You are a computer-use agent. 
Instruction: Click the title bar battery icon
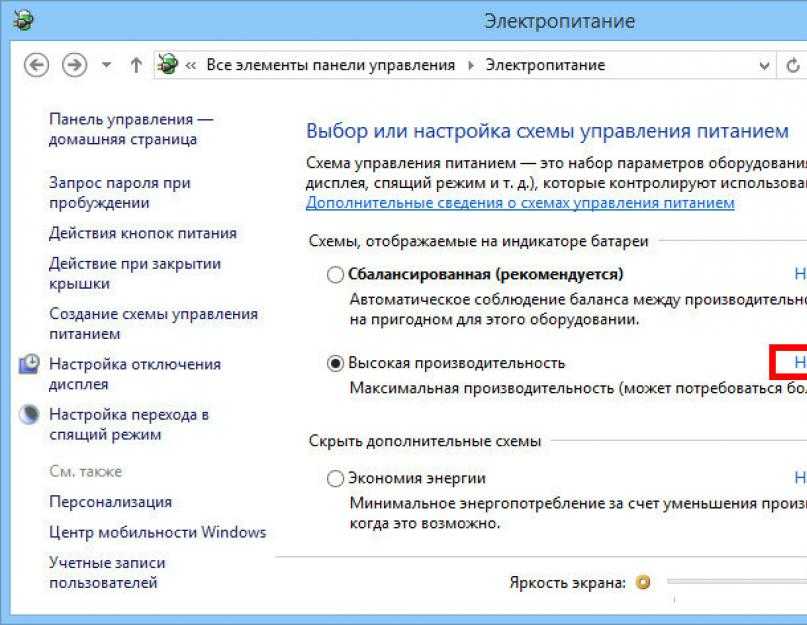tap(23, 21)
